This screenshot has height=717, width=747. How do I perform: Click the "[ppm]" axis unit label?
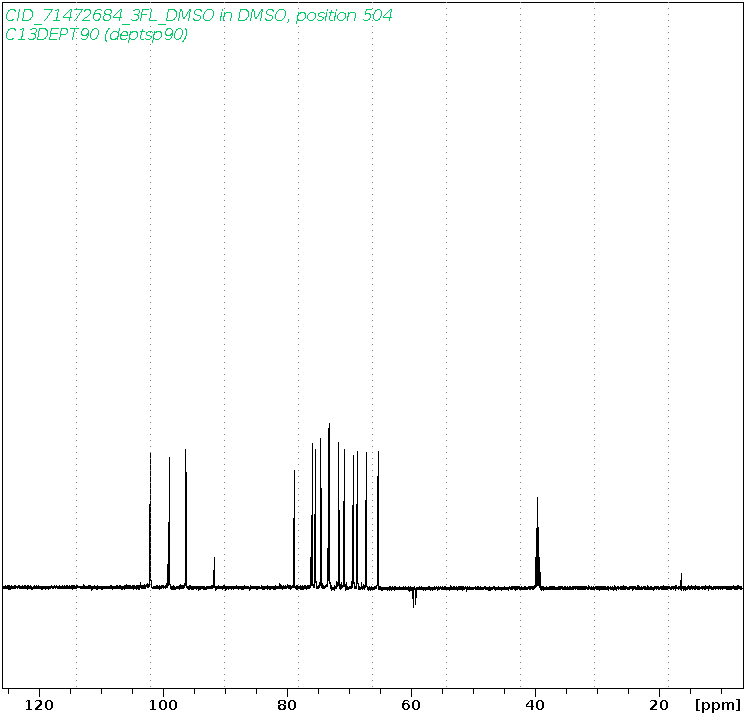pyautogui.click(x=718, y=705)
